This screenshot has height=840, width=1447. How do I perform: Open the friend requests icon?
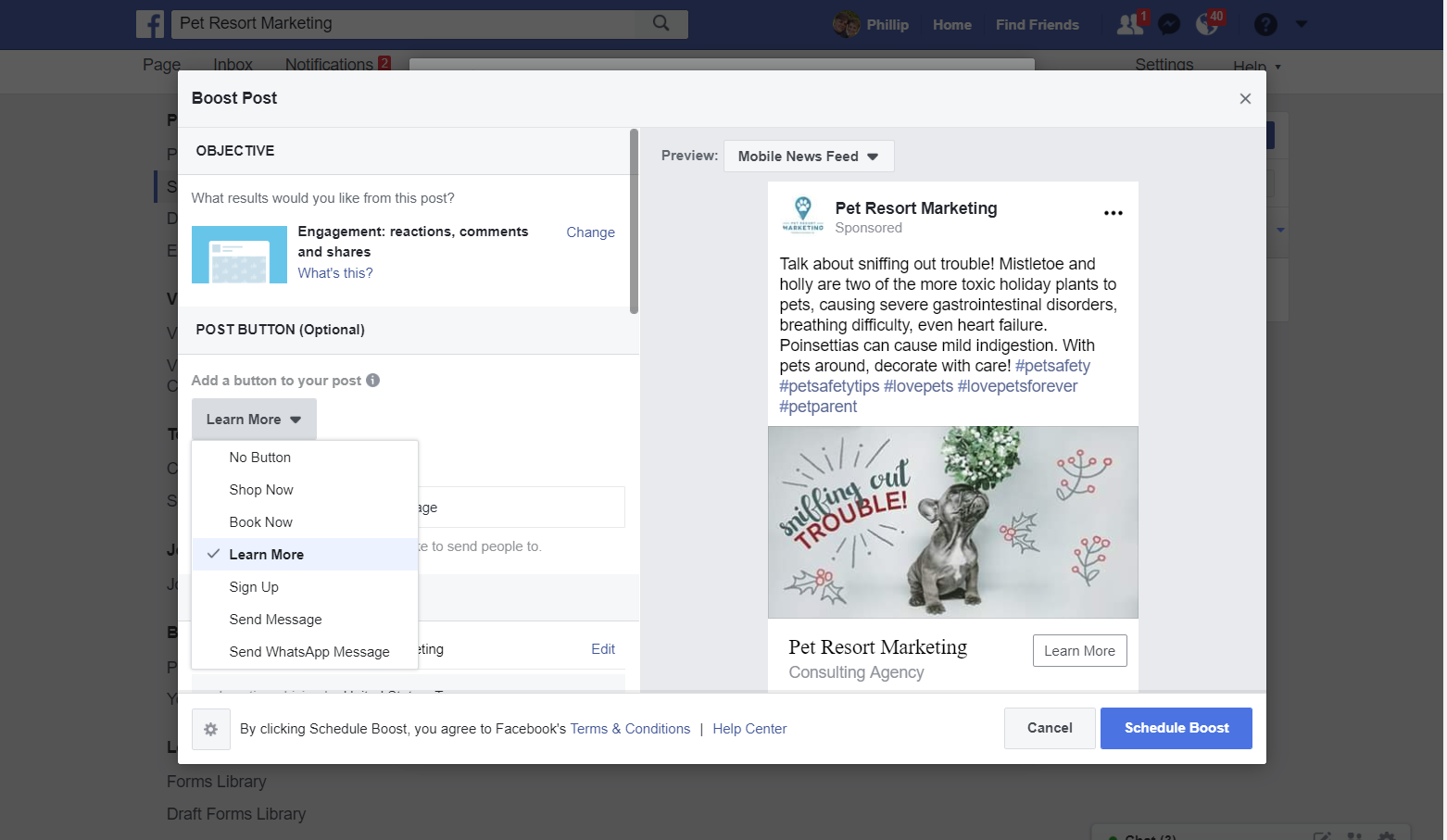[x=1131, y=24]
